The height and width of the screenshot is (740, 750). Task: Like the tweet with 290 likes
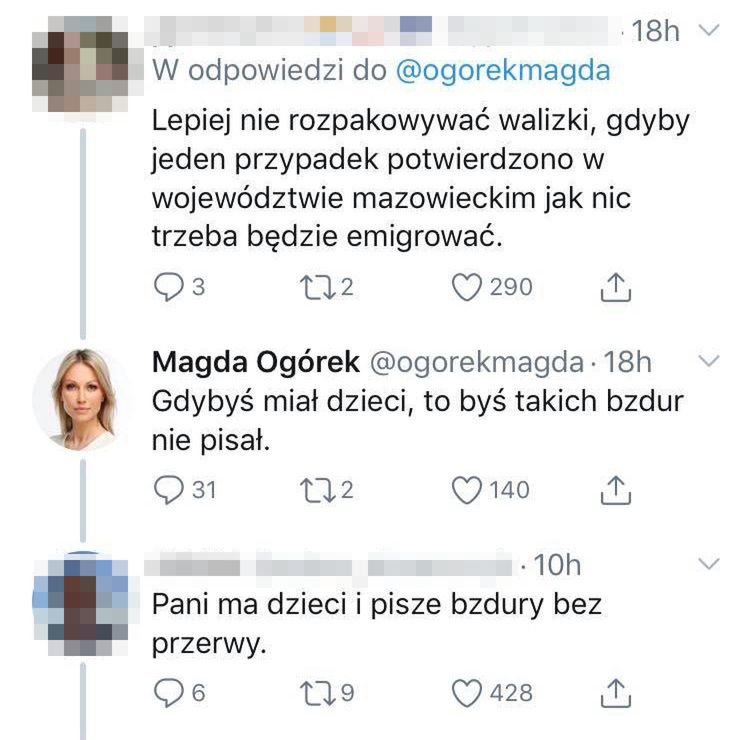pos(467,288)
